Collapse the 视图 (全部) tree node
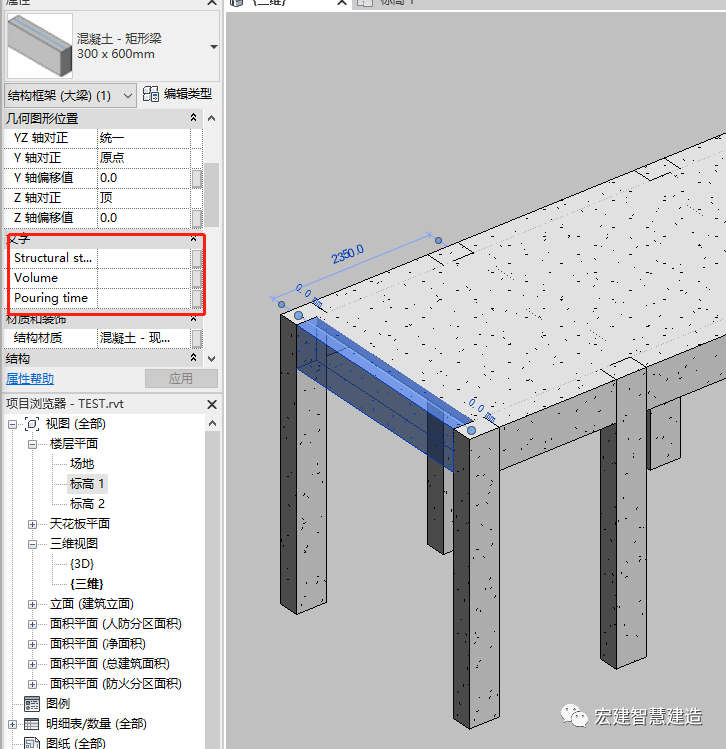726x749 pixels. pos(12,424)
